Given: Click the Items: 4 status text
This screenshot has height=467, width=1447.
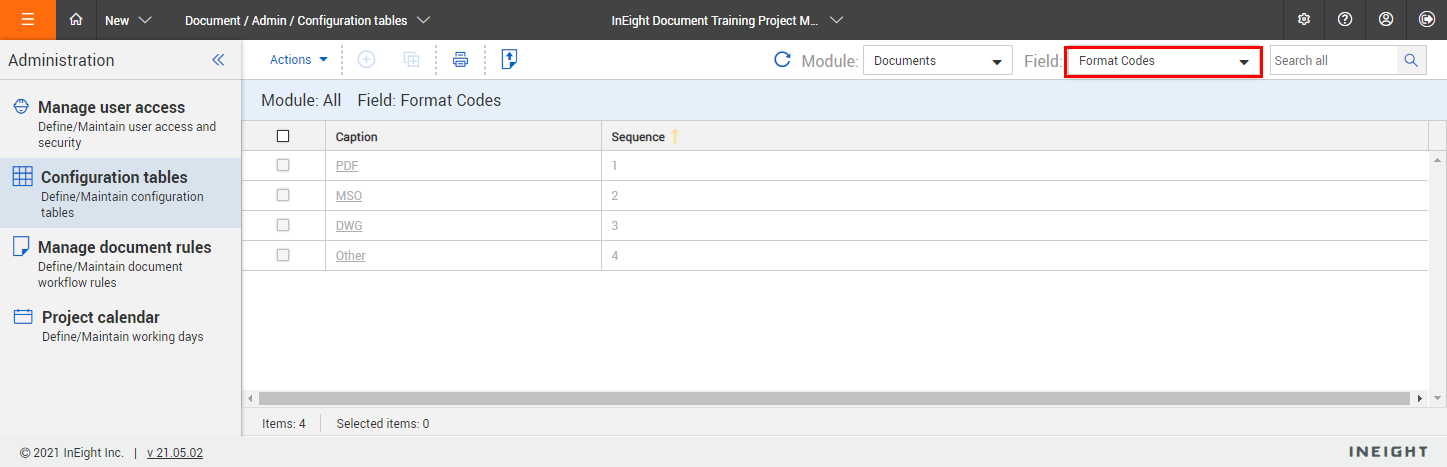Looking at the screenshot, I should pos(284,423).
